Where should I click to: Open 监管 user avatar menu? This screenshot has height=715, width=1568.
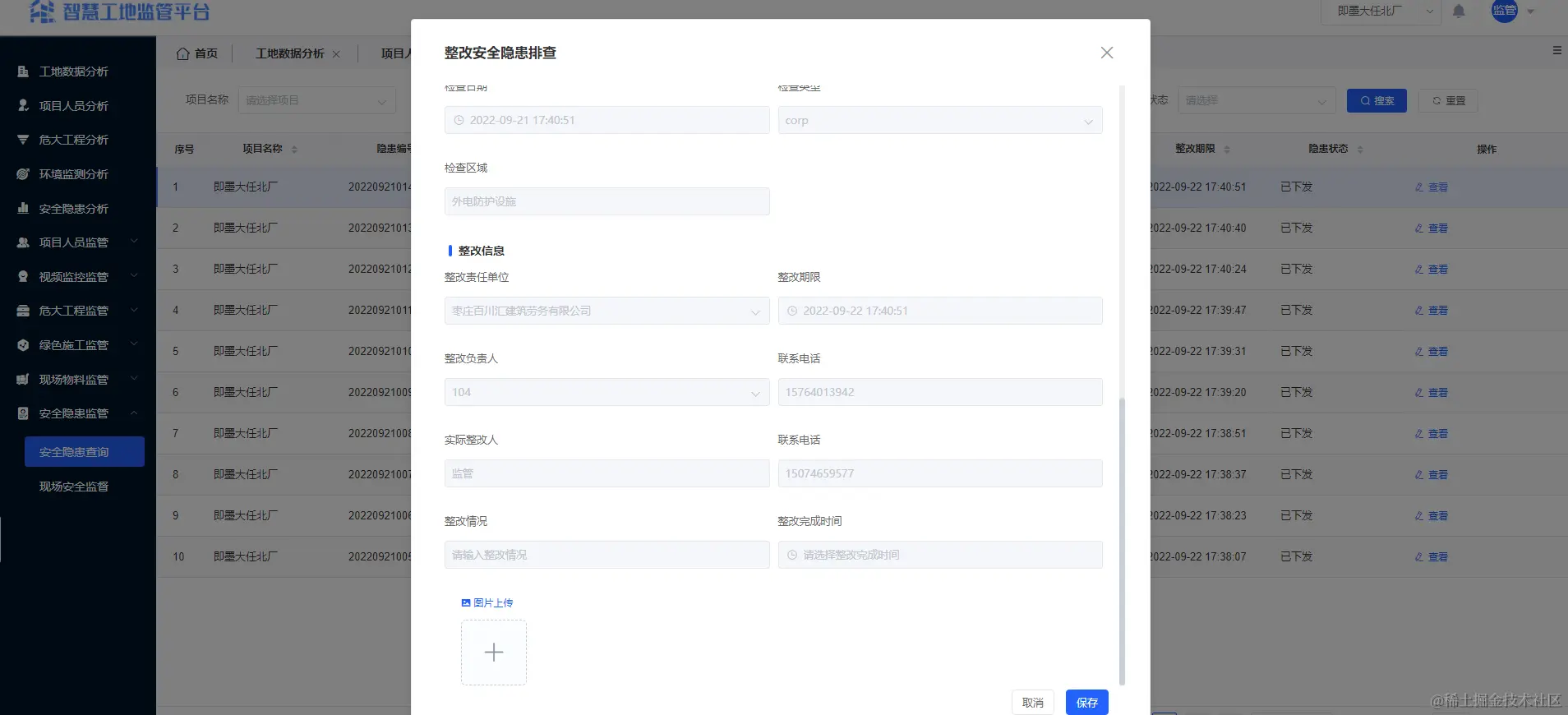click(1505, 11)
